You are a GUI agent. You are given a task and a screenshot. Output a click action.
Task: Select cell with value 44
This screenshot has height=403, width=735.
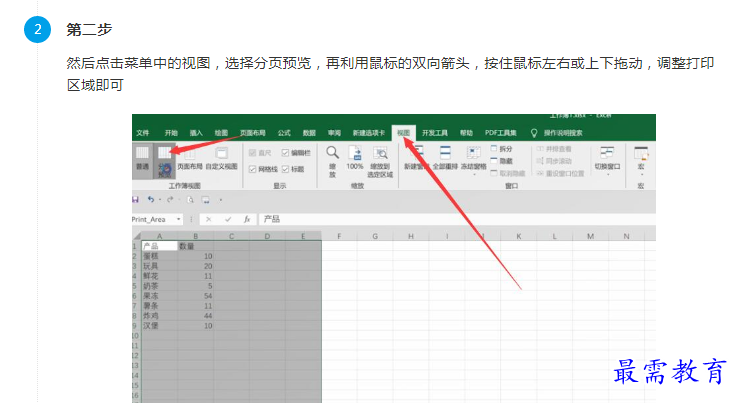(195, 316)
